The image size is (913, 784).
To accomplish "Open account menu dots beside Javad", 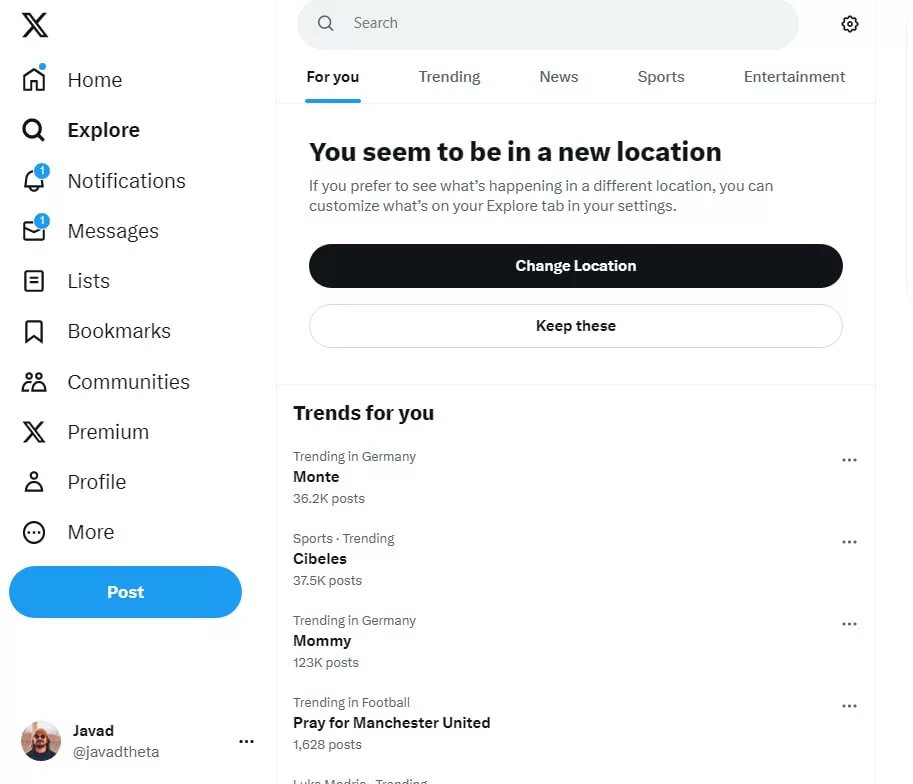I will point(246,741).
